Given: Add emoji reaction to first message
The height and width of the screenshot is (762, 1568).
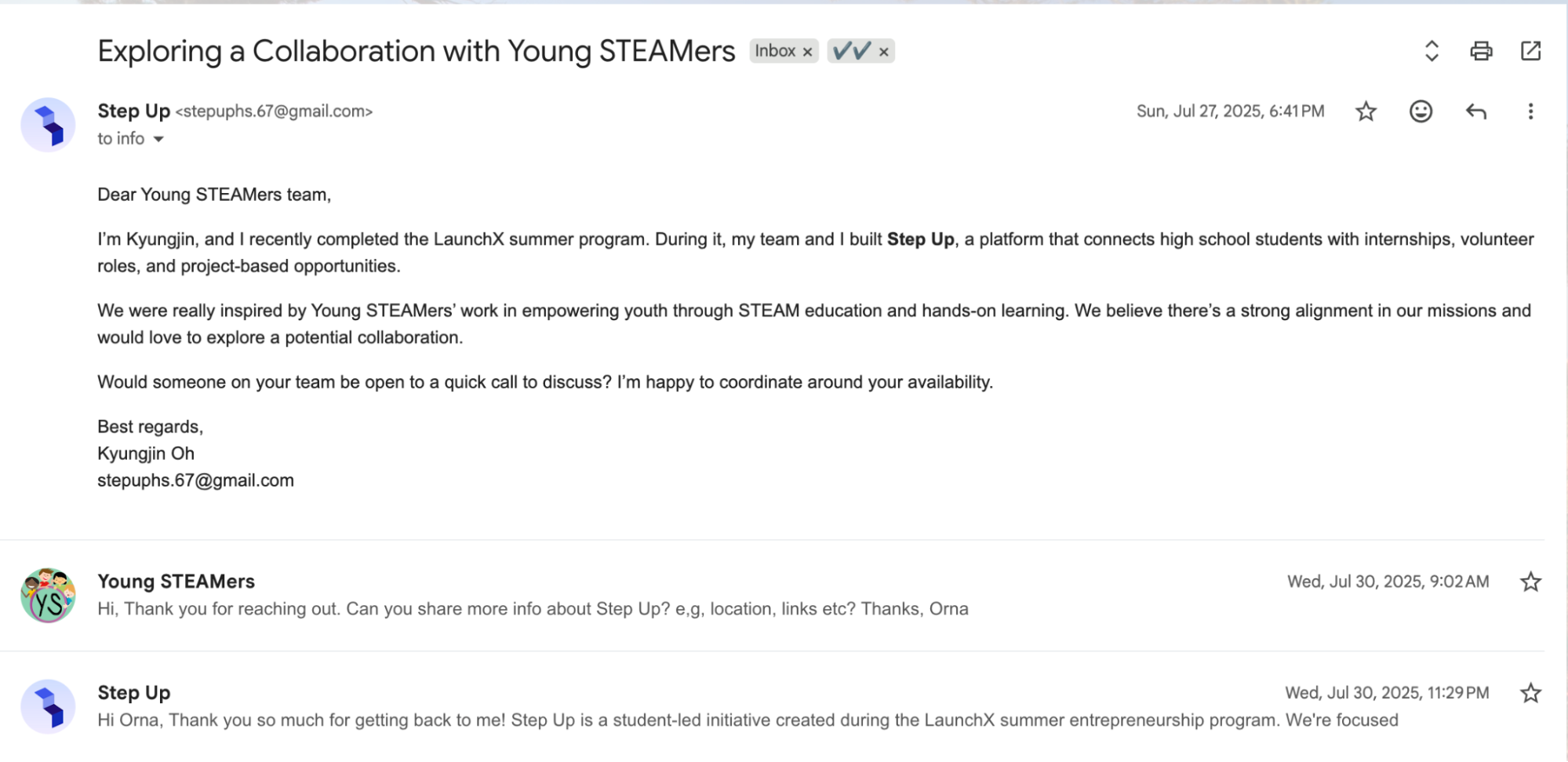Looking at the screenshot, I should 1421,111.
